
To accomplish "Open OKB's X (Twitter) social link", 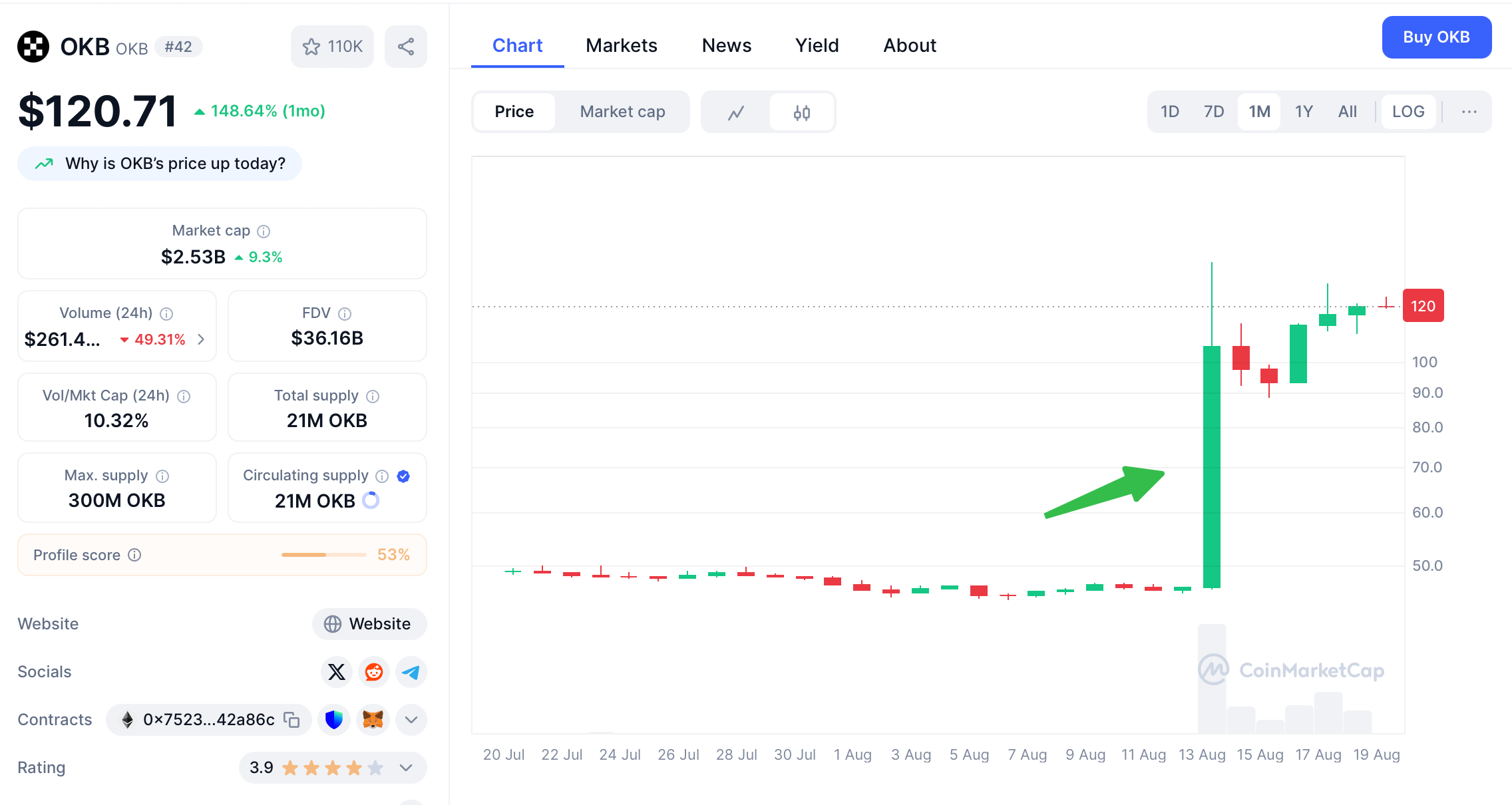I will (x=337, y=672).
